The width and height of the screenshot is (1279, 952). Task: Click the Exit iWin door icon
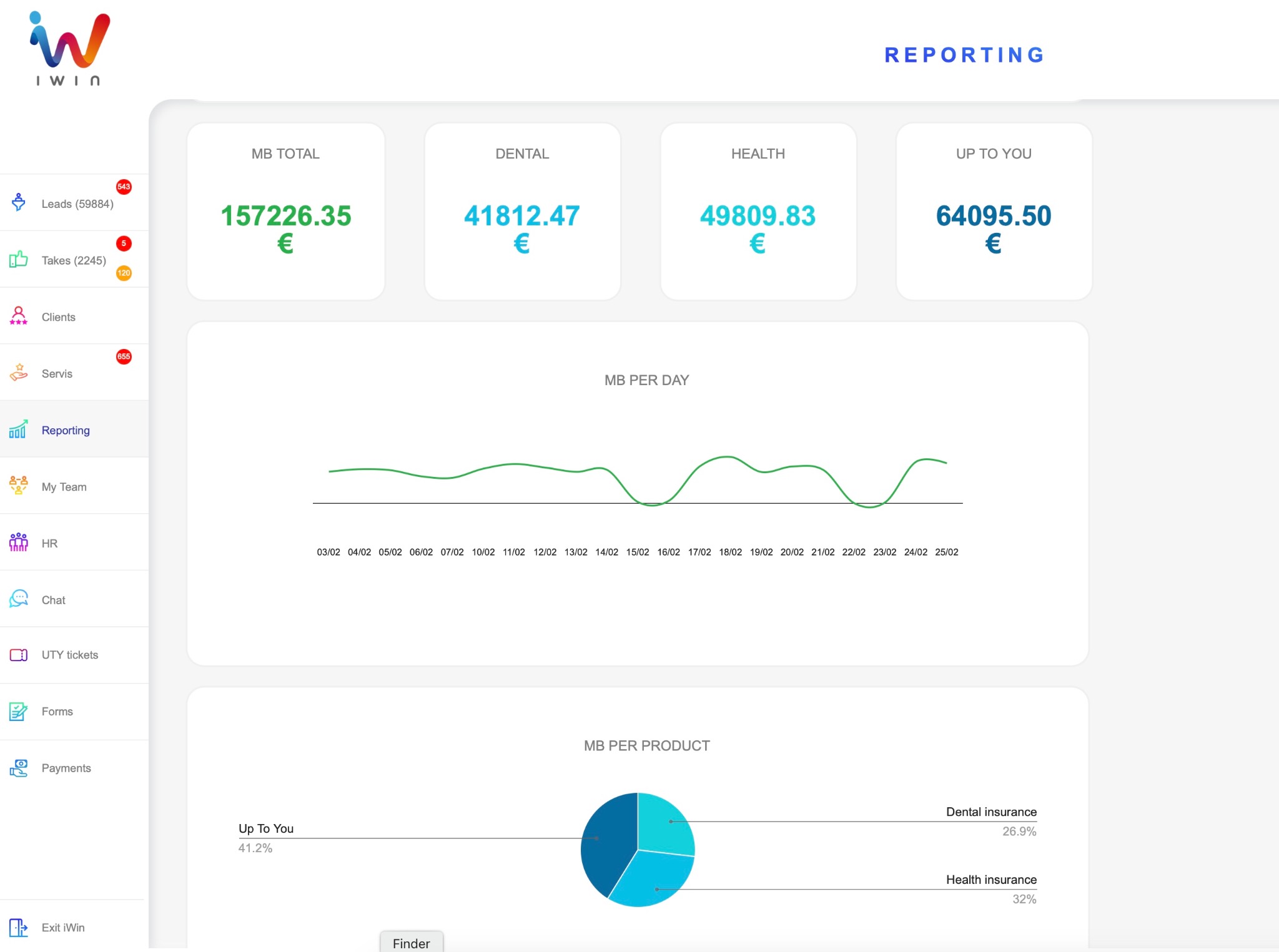point(19,928)
